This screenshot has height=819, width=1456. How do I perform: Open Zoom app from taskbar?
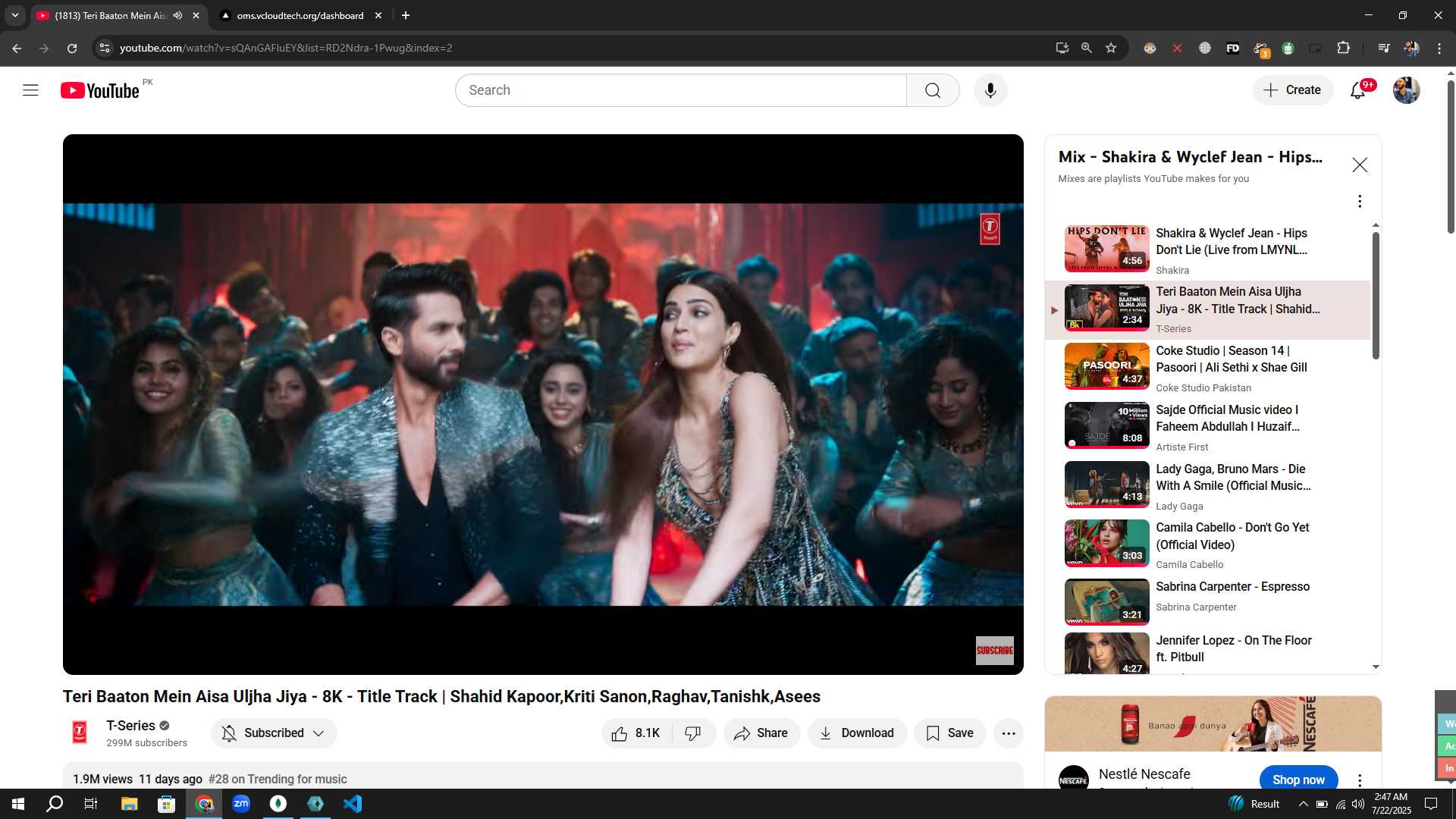[x=241, y=804]
